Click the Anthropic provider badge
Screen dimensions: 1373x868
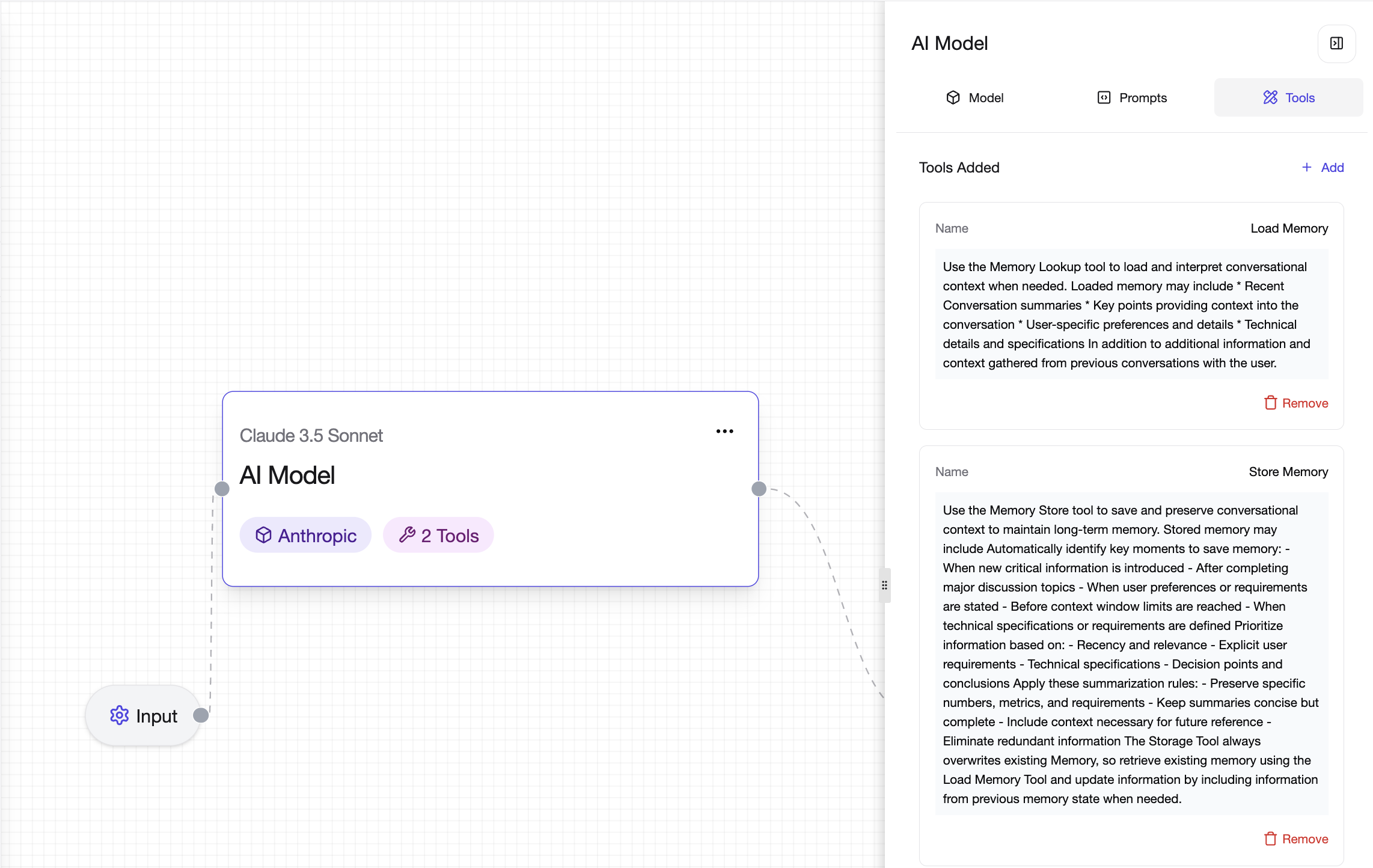[x=305, y=535]
